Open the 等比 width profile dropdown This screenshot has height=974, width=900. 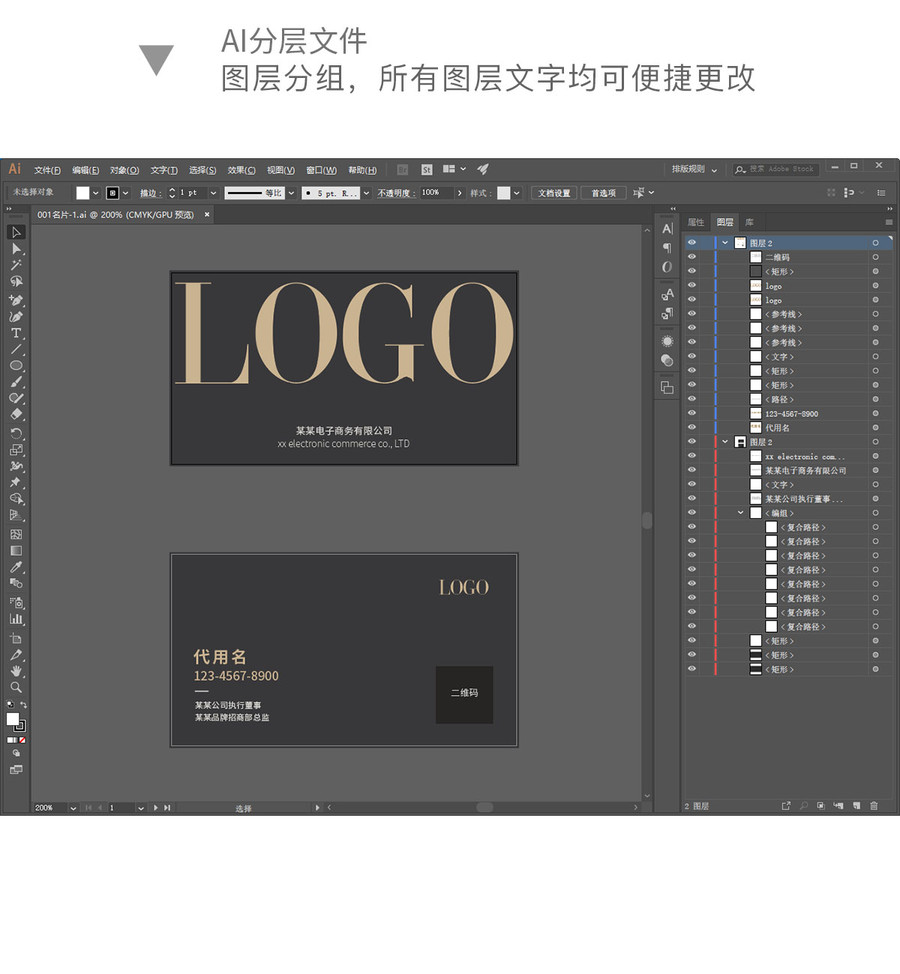[291, 193]
